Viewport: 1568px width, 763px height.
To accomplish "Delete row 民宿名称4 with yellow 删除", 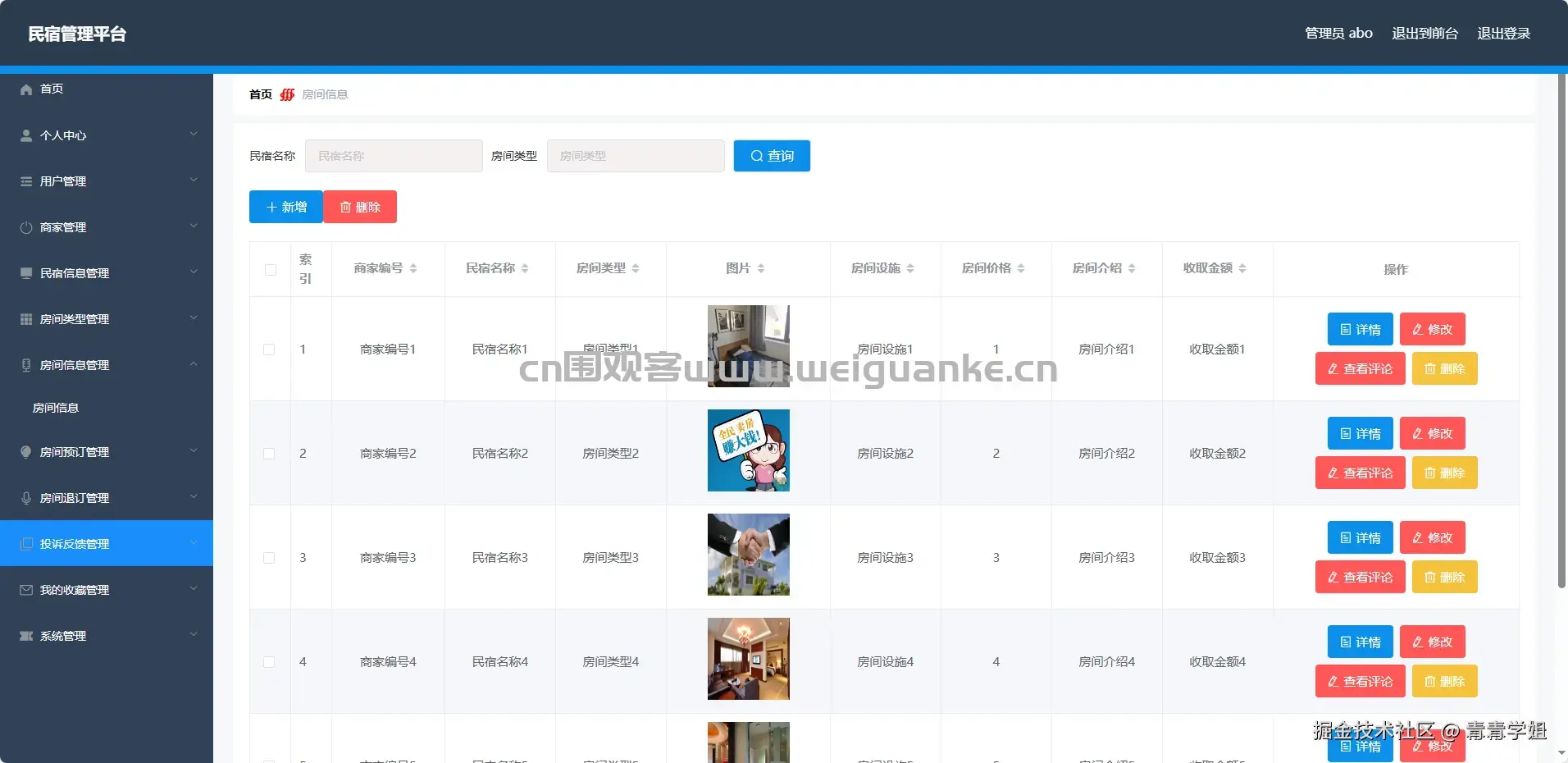I will (1445, 681).
